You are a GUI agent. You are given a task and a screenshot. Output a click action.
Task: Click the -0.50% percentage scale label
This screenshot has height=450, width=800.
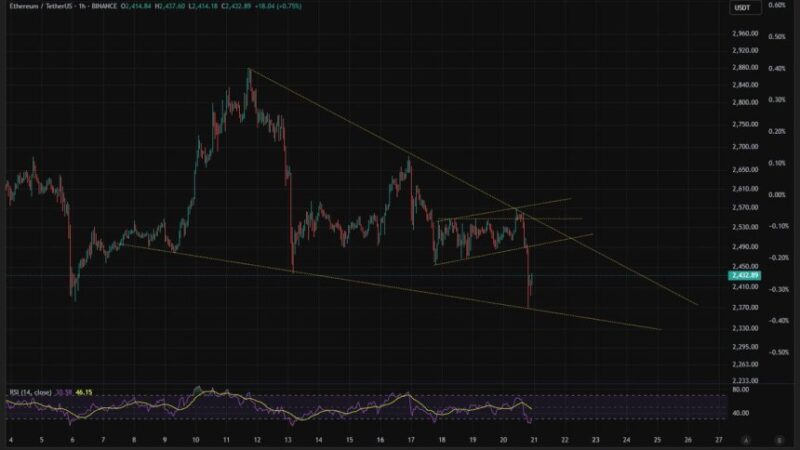[777, 353]
